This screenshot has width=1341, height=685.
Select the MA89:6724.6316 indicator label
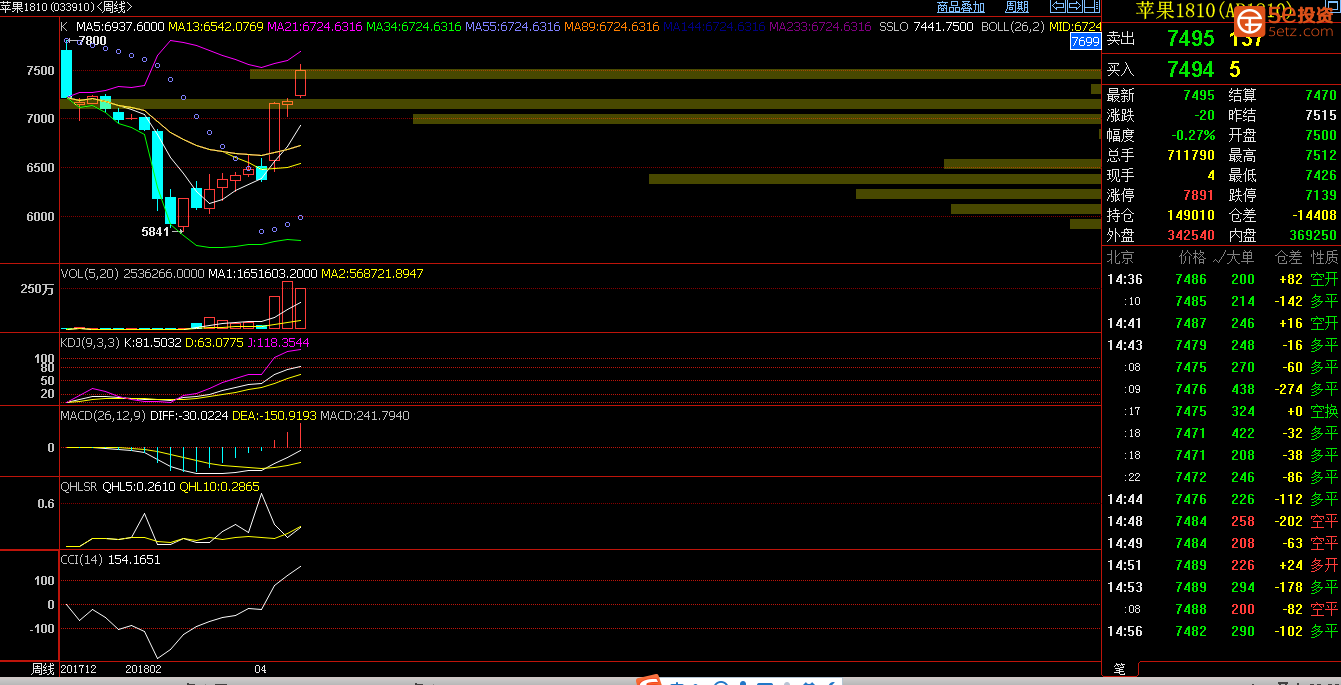click(612, 27)
